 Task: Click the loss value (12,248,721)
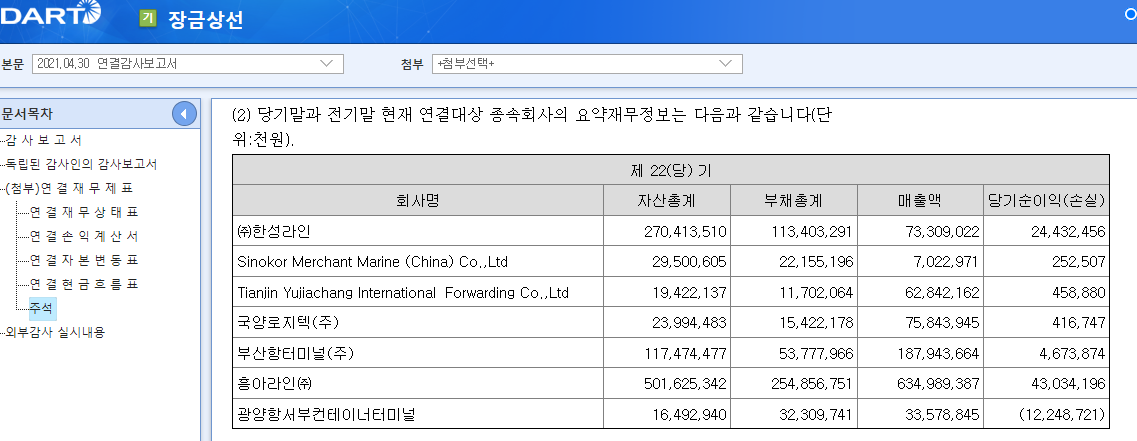pos(1062,414)
